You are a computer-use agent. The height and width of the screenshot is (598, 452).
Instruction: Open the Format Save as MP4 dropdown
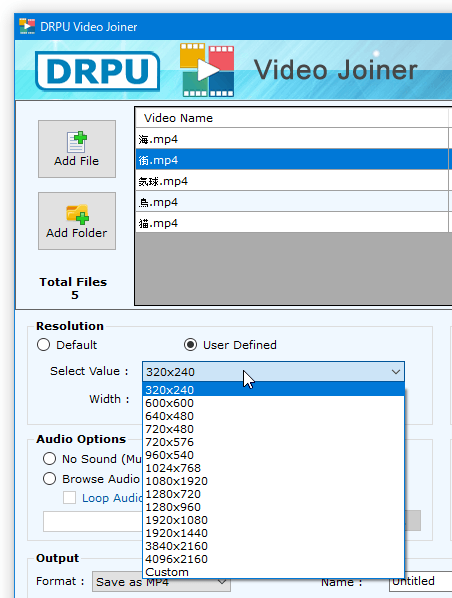point(161,582)
